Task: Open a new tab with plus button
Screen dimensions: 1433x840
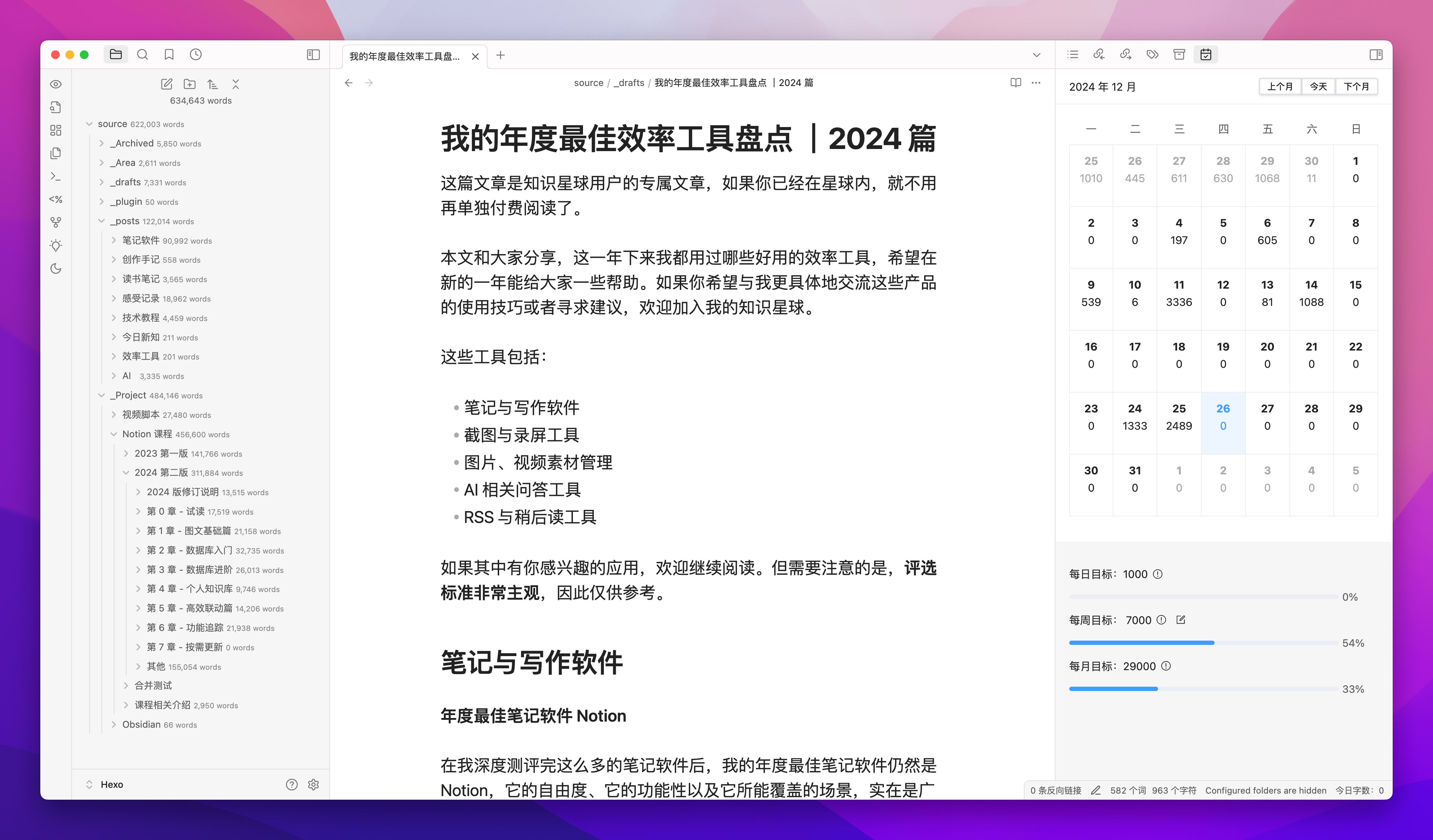Action: (501, 55)
